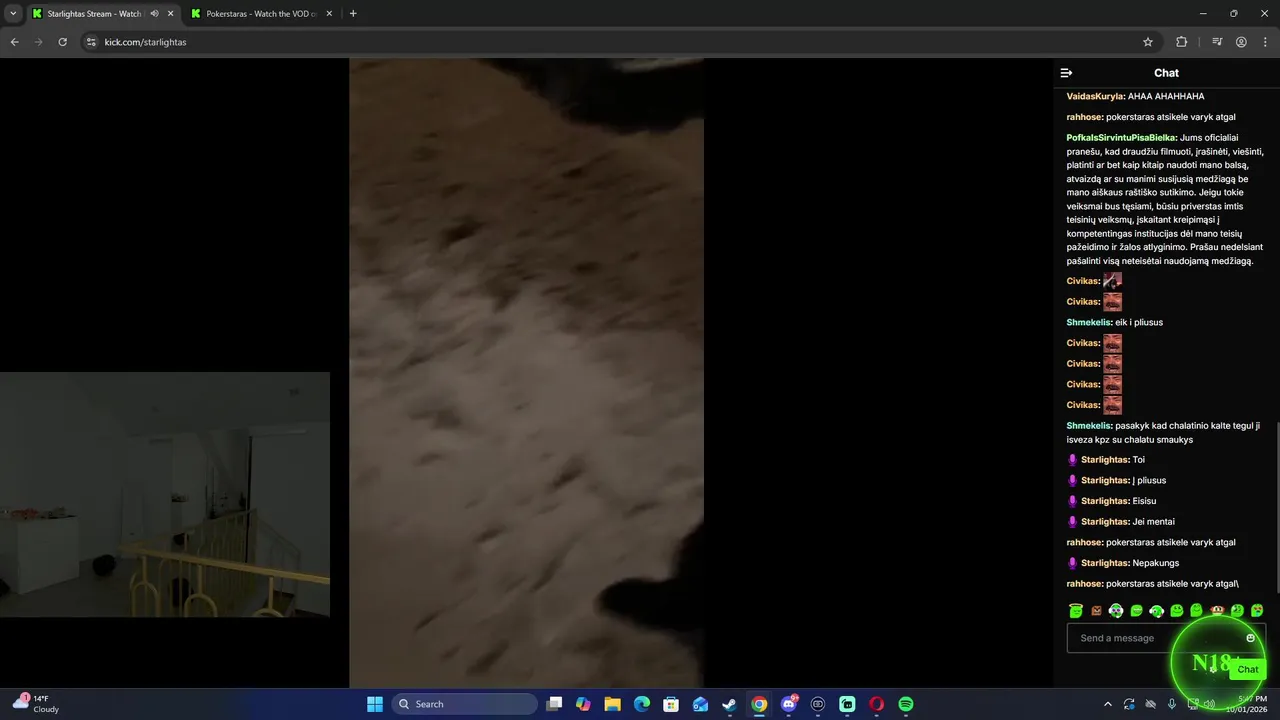
Task: Go back in browser history
Action: pos(14,42)
